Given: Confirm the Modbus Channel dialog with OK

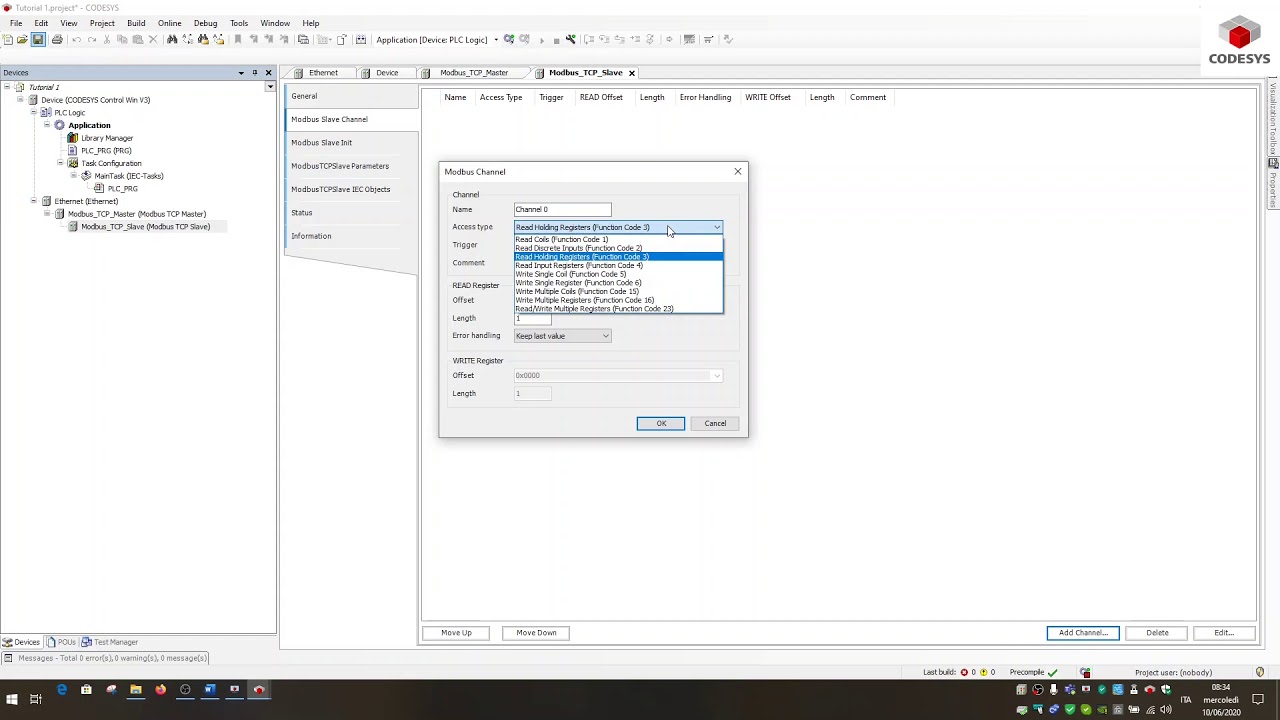Looking at the screenshot, I should [661, 423].
